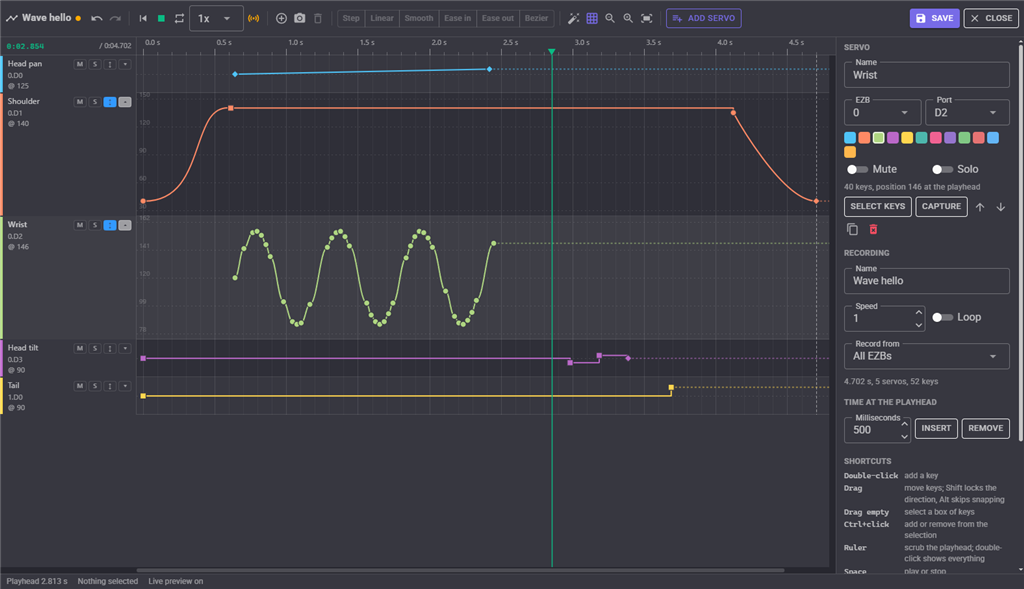Mute the Tail track (M)
This screenshot has width=1024, height=589.
tap(80, 387)
